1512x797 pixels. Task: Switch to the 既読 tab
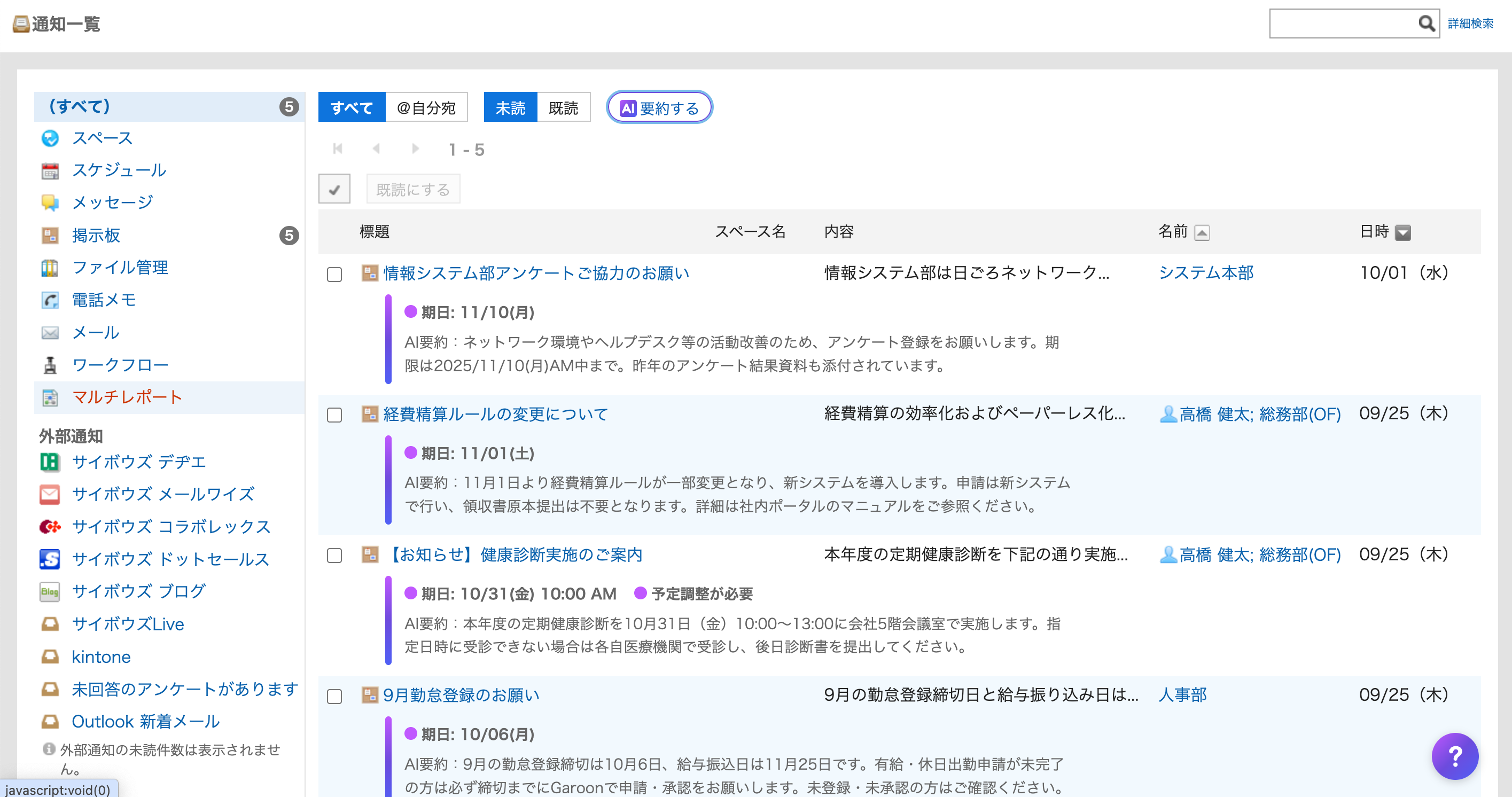[x=564, y=107]
